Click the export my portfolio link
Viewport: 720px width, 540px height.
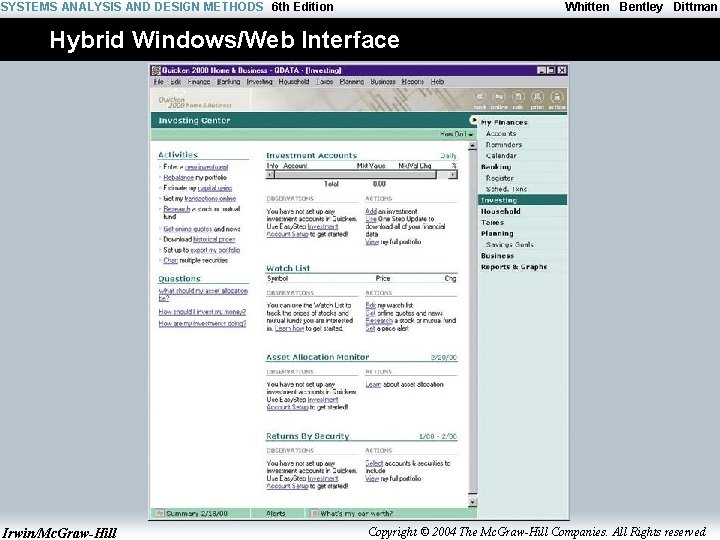(x=215, y=250)
